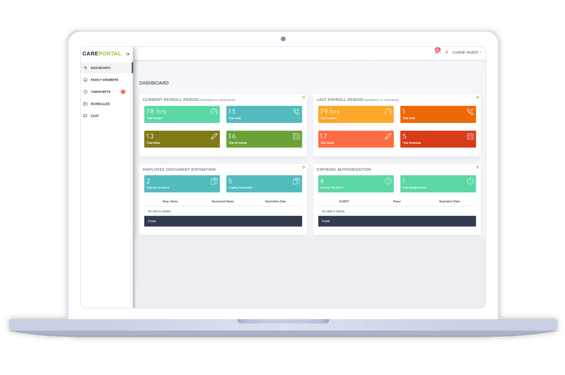This screenshot has width=565, height=375.
Task: Click the user profile icon in the header
Action: 446,52
